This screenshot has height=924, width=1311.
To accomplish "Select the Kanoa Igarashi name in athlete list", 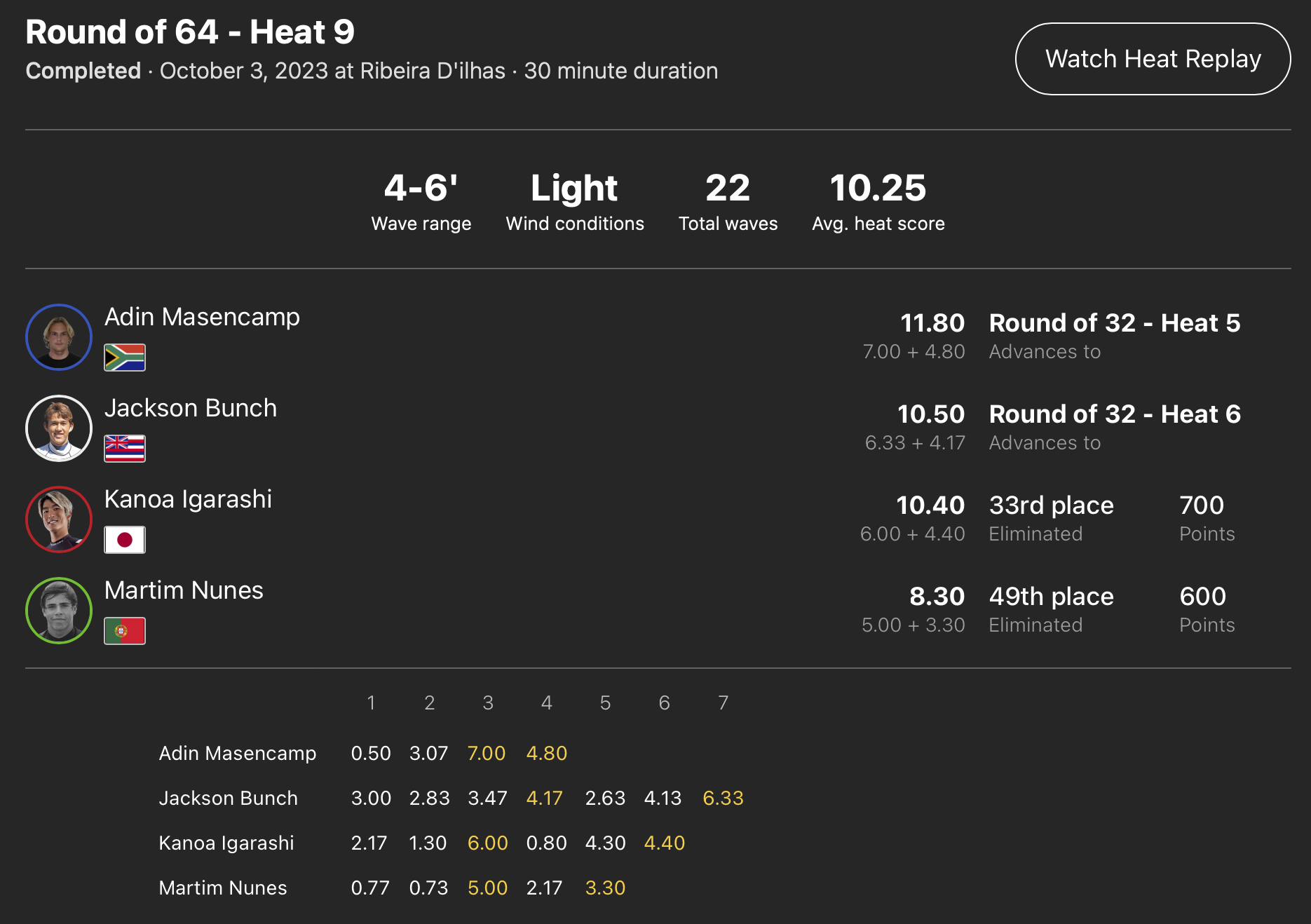I will [x=188, y=499].
